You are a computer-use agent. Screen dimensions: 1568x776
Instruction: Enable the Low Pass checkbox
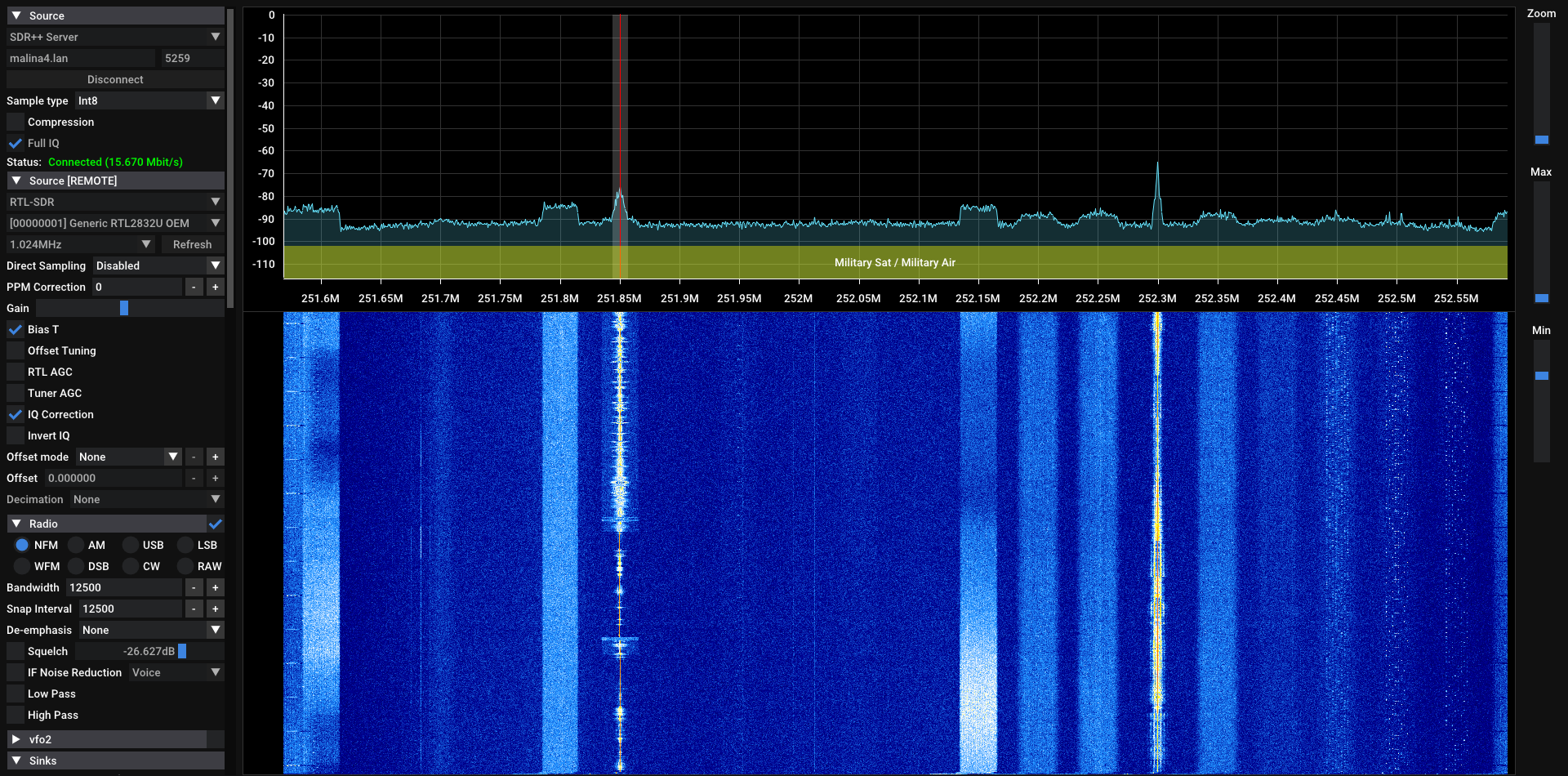tap(16, 693)
